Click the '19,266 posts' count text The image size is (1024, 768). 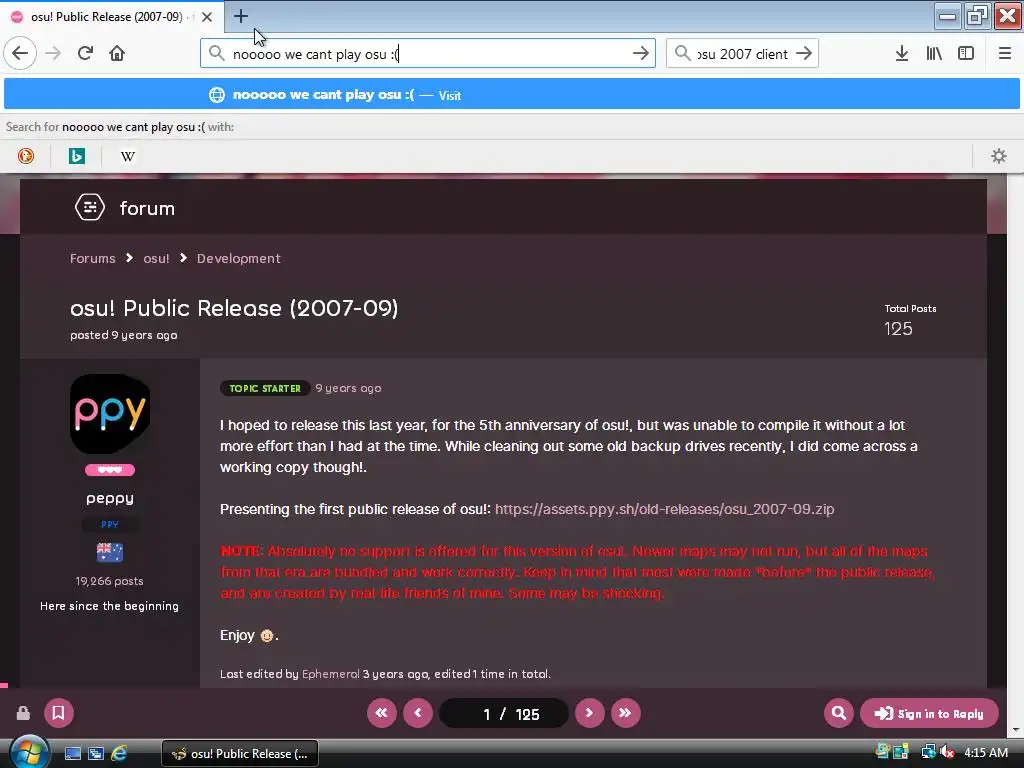pos(110,581)
